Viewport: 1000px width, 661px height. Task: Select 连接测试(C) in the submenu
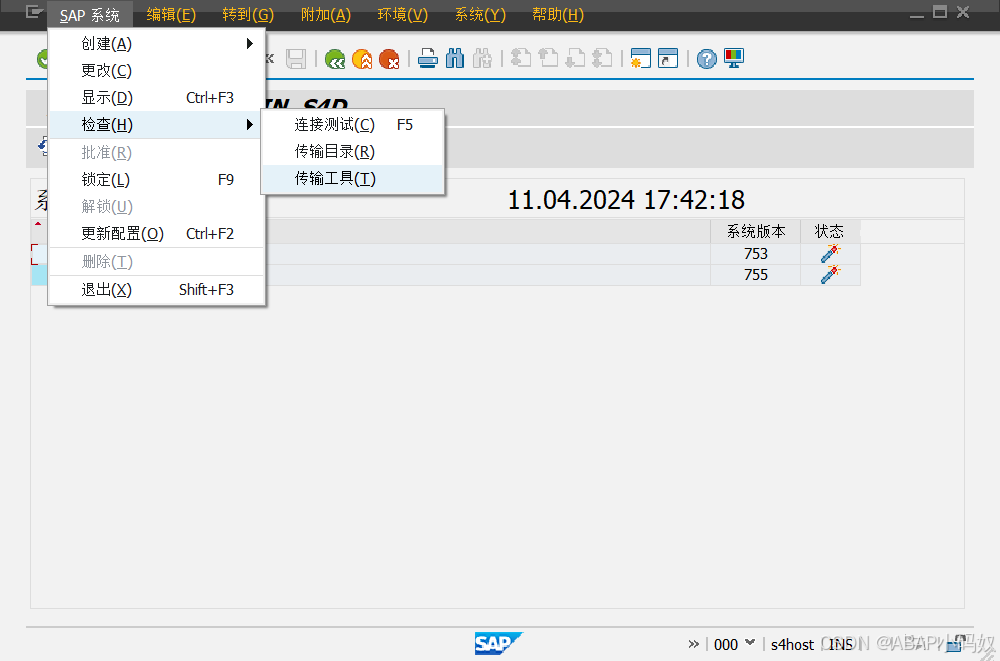(x=353, y=124)
